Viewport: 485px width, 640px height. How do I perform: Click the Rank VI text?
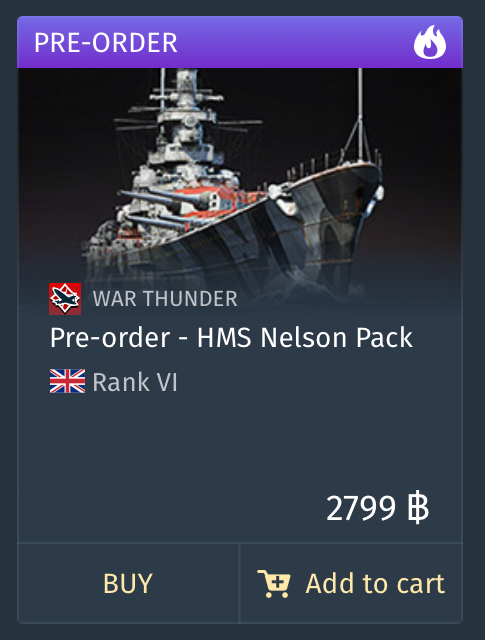click(135, 382)
